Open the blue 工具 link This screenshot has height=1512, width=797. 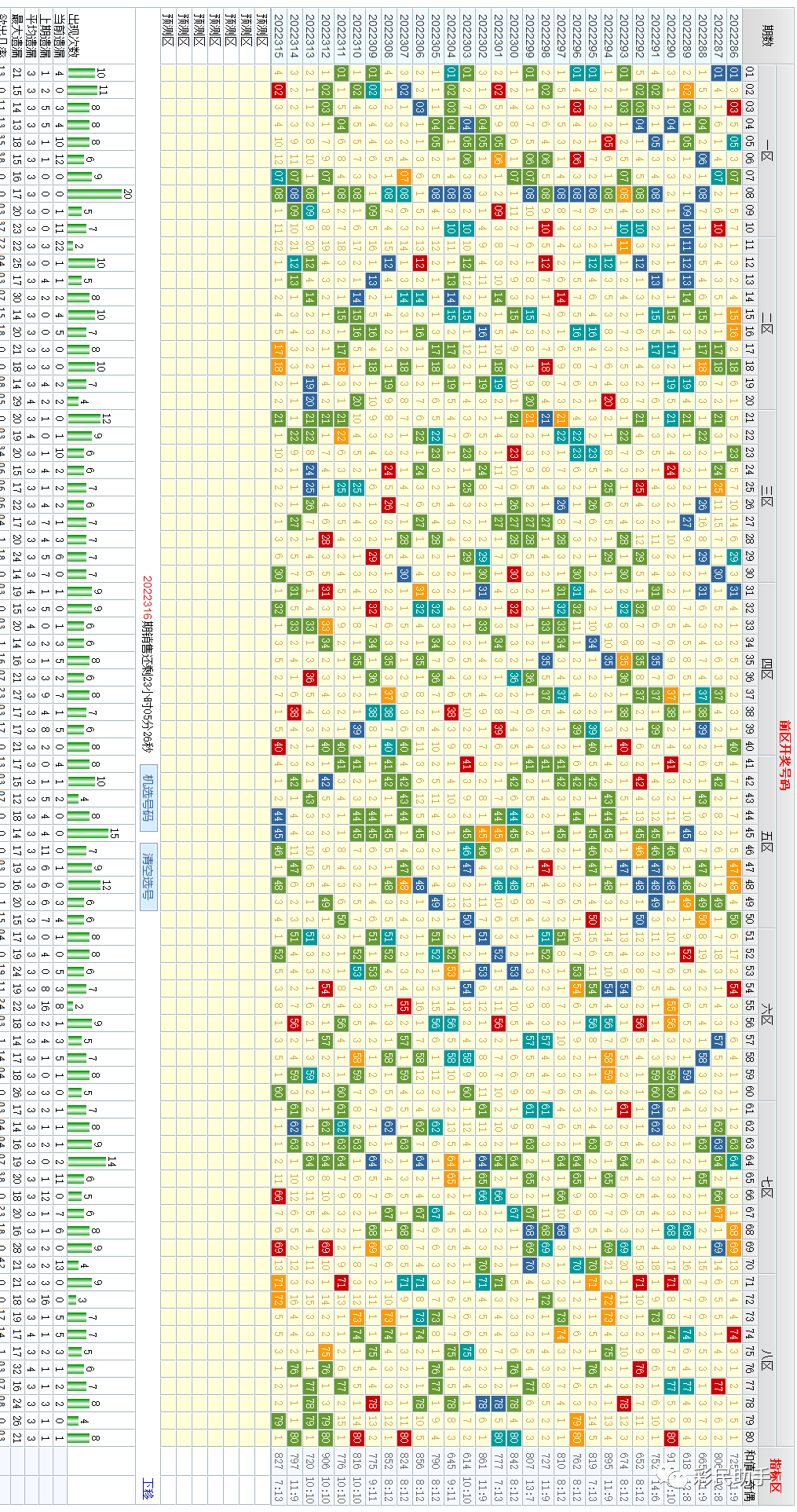148,1487
